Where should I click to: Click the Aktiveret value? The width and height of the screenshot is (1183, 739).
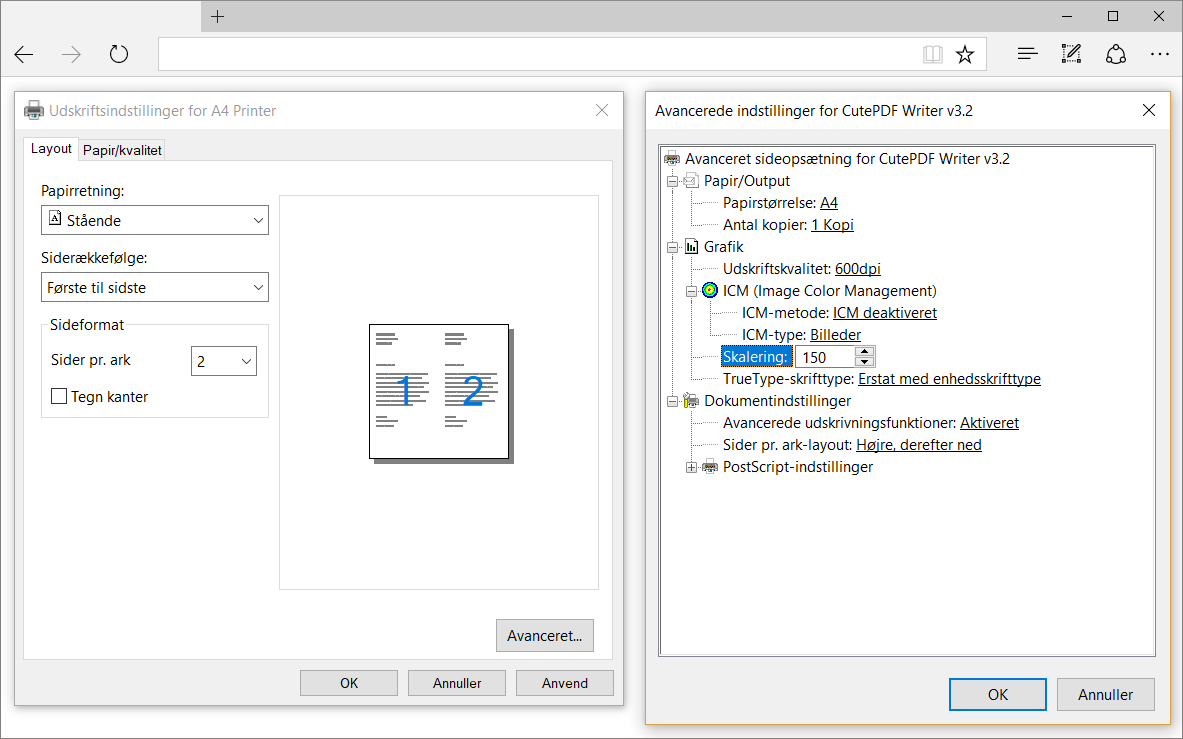(x=989, y=423)
